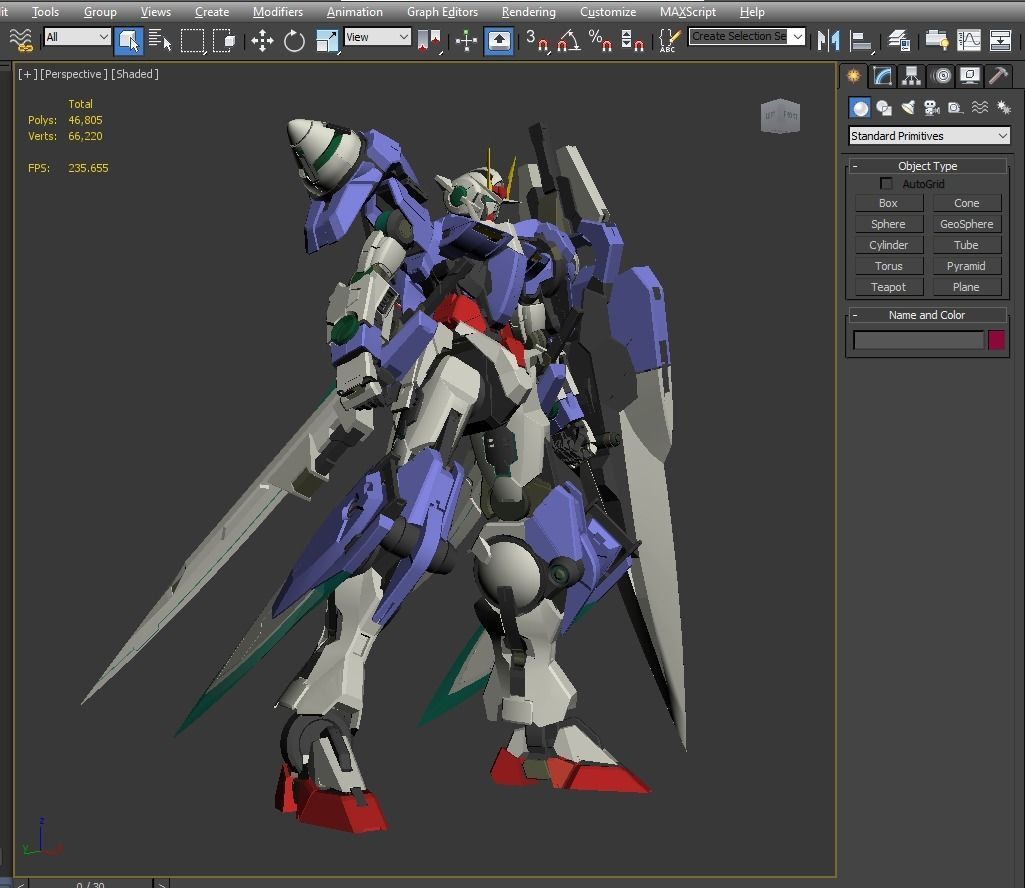Enable the AutoGrid checkbox

pyautogui.click(x=886, y=184)
